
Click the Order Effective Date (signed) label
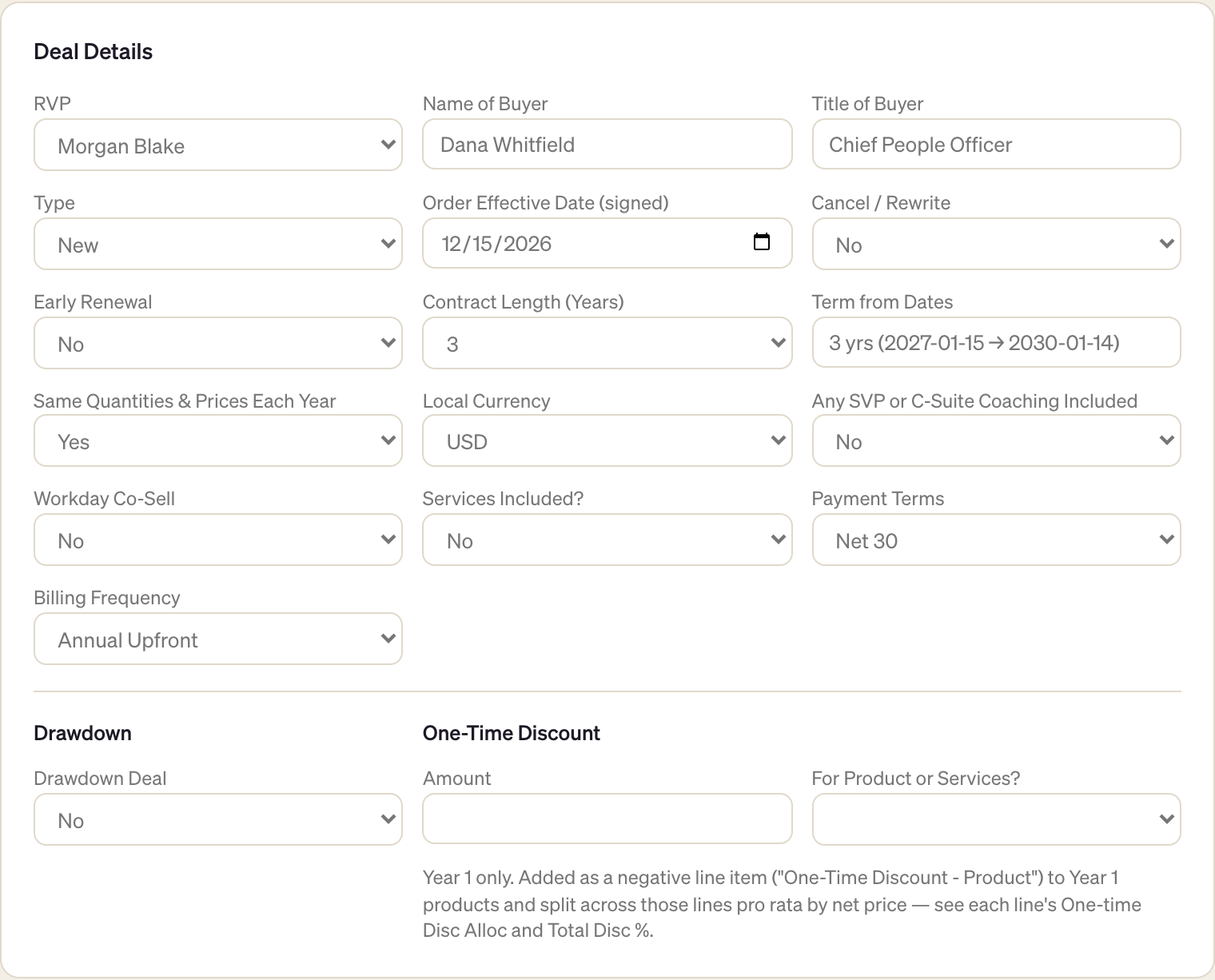pyautogui.click(x=546, y=203)
